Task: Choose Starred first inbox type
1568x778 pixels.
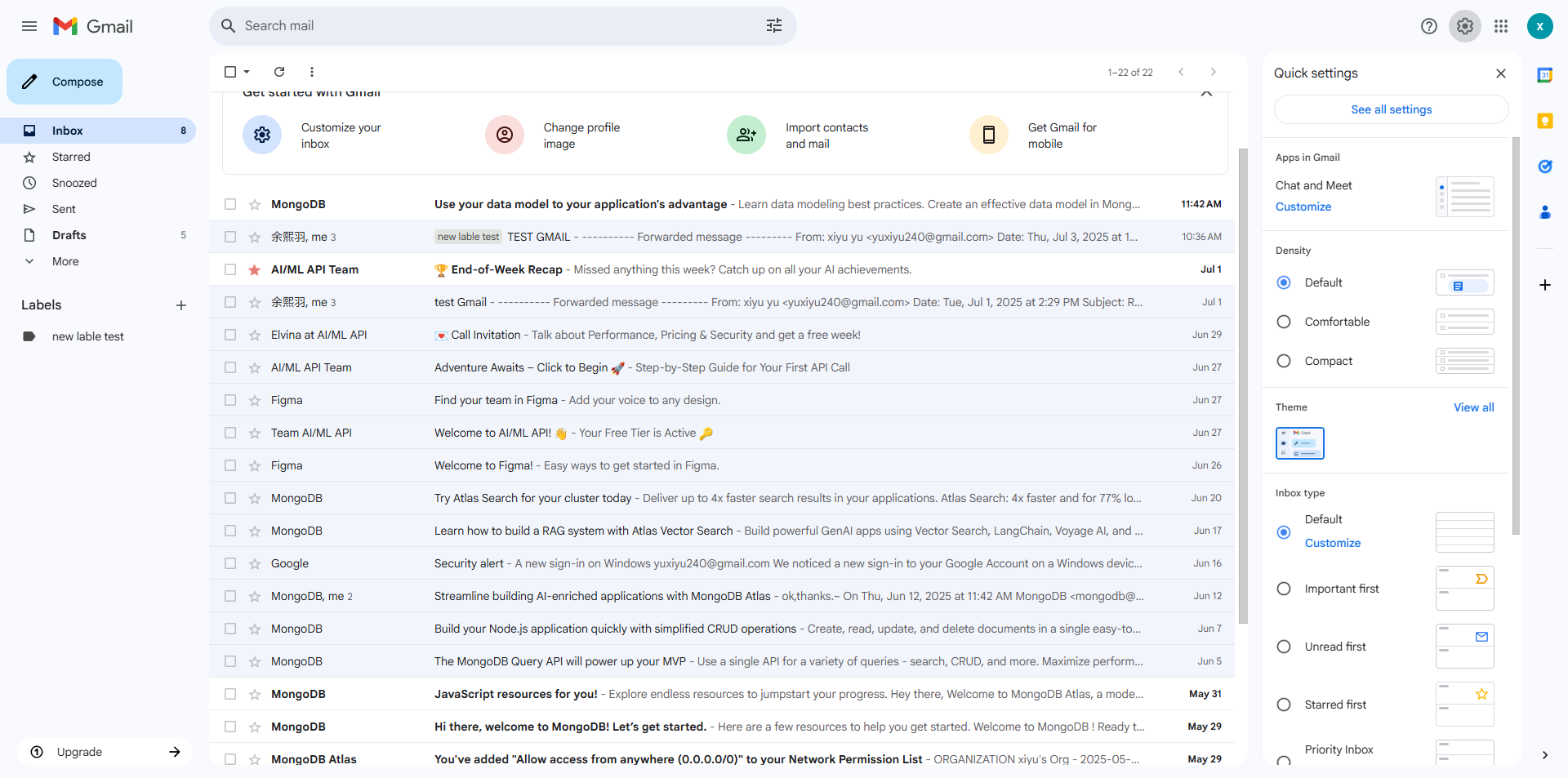Action: [x=1284, y=705]
